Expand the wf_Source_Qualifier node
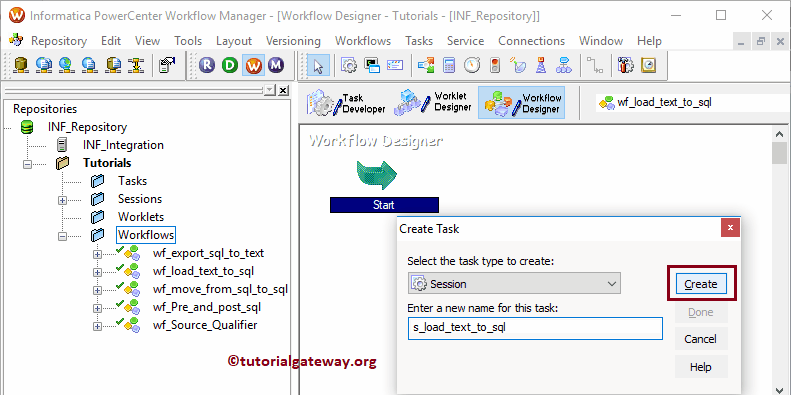This screenshot has width=791, height=395. pyautogui.click(x=97, y=326)
